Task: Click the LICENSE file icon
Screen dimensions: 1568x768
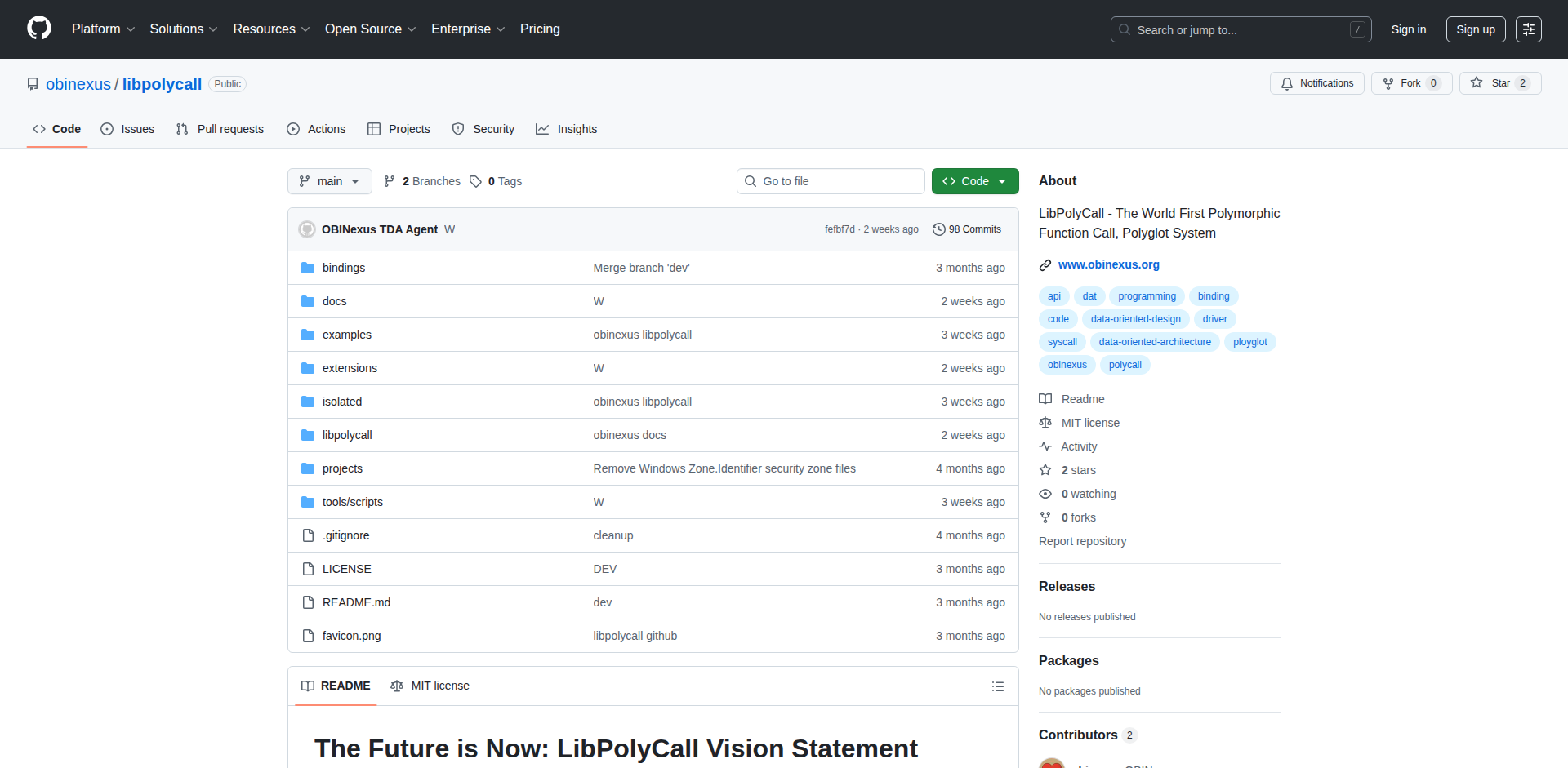Action: [308, 569]
